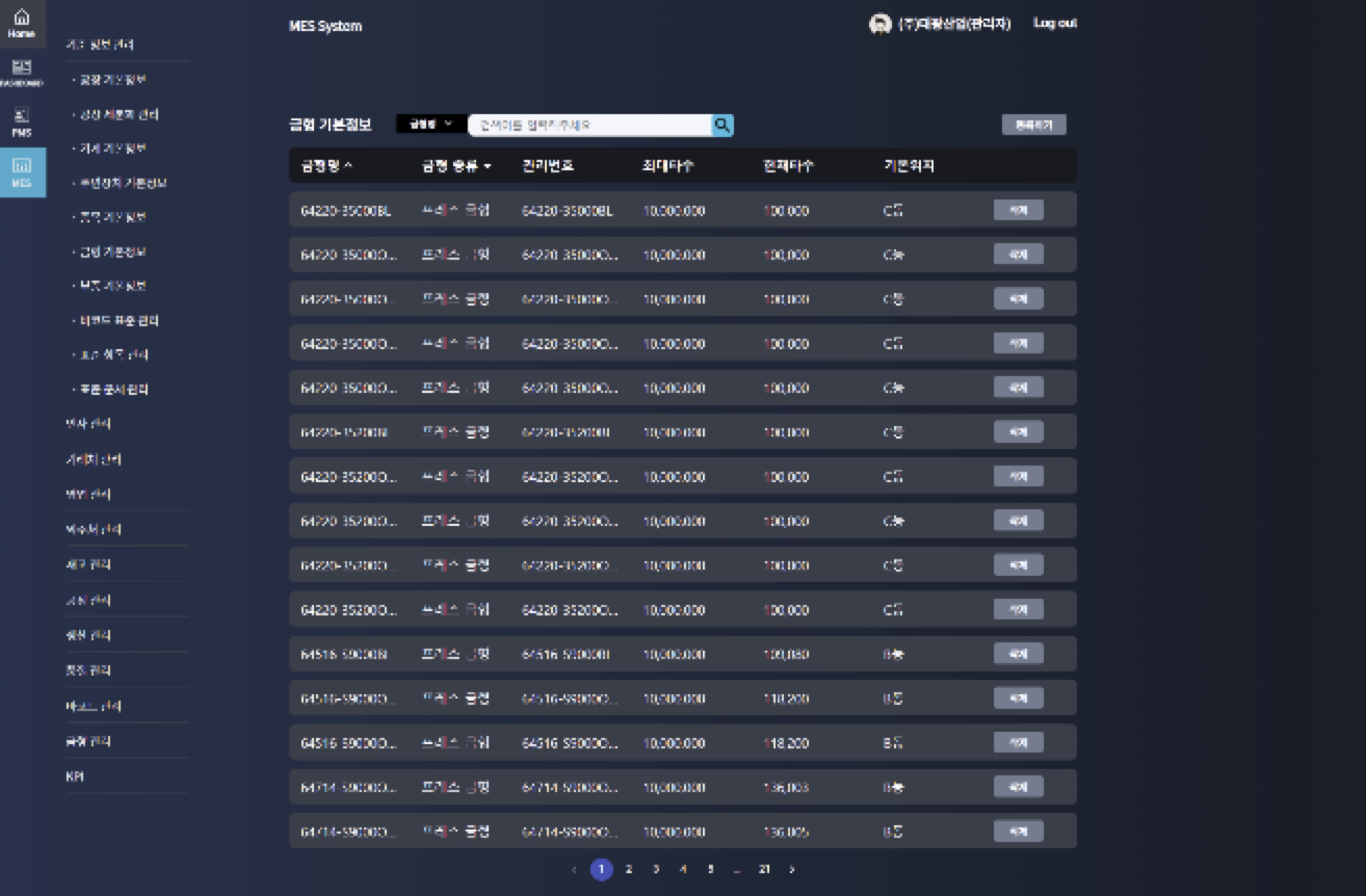This screenshot has width=1366, height=896.
Task: Click the 관리번호 column header
Action: [x=548, y=166]
